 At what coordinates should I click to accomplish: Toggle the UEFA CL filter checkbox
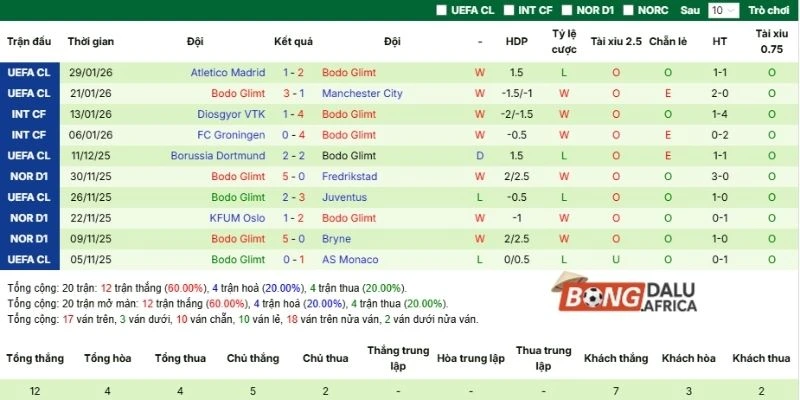[443, 10]
